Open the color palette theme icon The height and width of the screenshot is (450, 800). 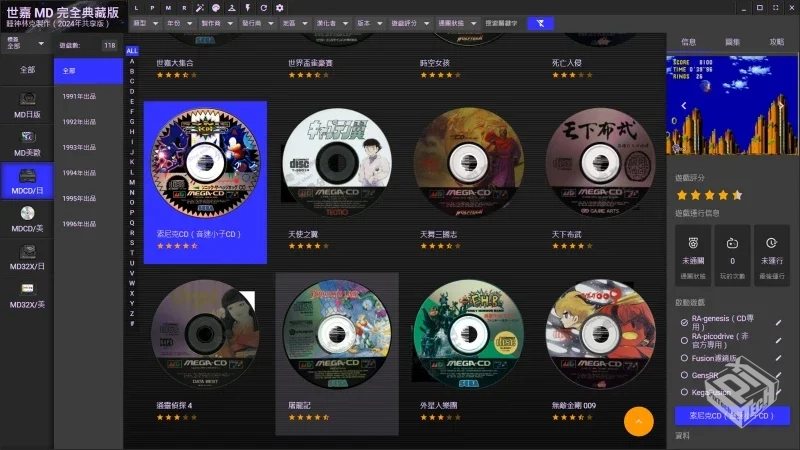(216, 8)
